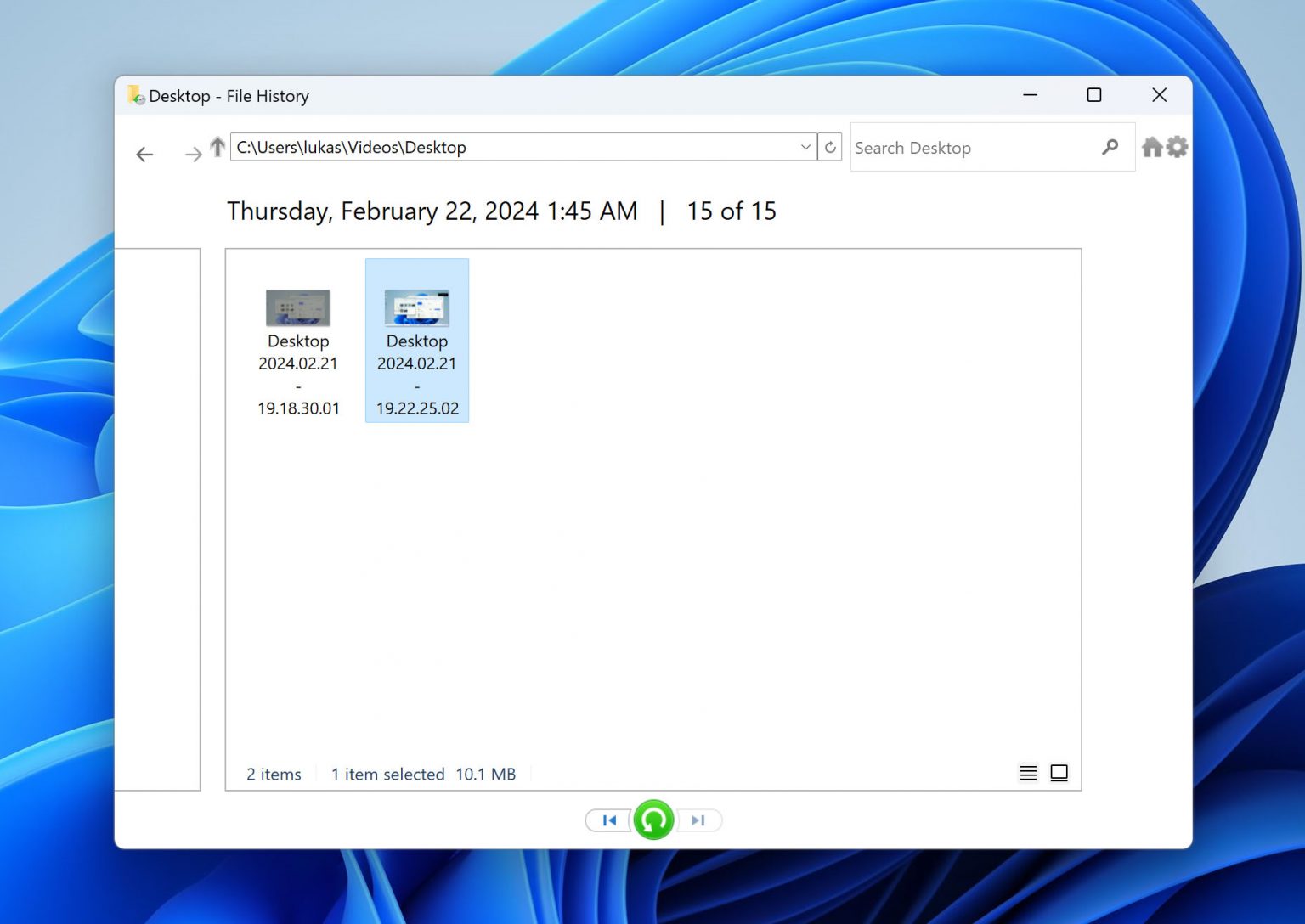
Task: Close the File History window
Action: 1159,95
